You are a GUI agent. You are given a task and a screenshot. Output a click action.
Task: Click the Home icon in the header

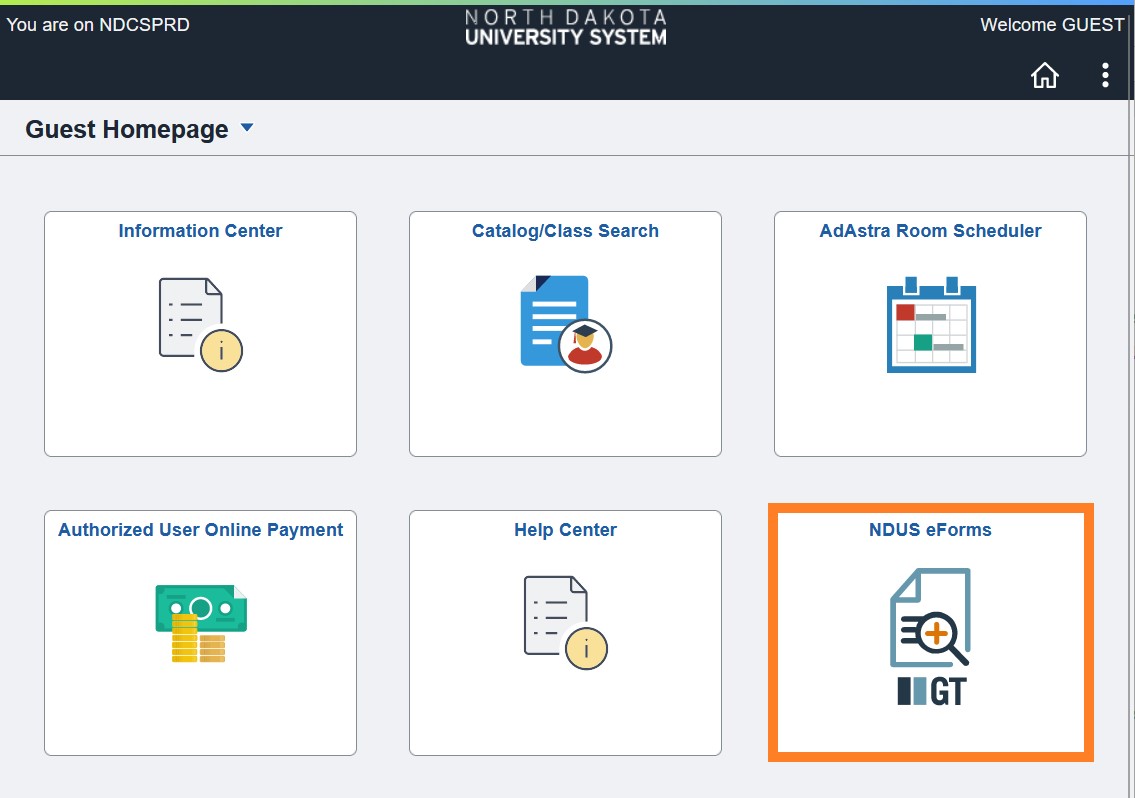tap(1044, 74)
